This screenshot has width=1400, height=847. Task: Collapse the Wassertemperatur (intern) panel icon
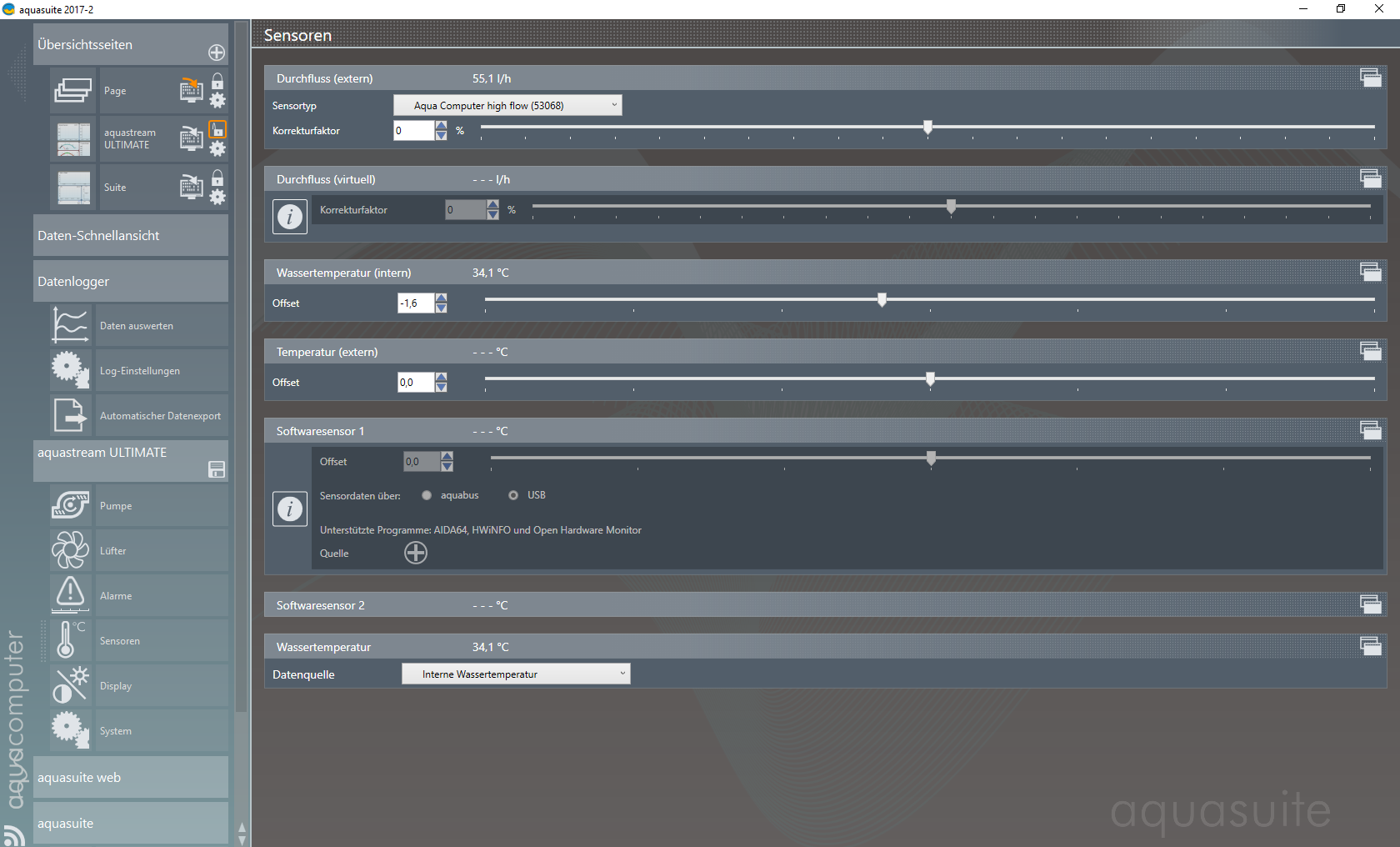[1371, 272]
